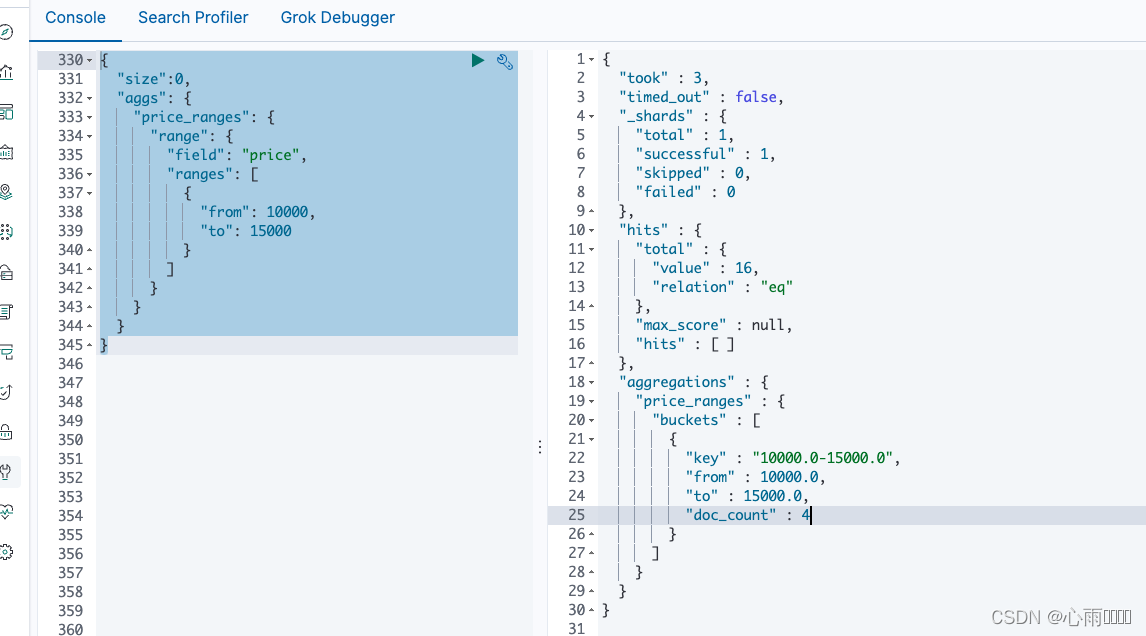The width and height of the screenshot is (1146, 636).
Task: Open Maps from the location pin sidebar icon
Action: [7, 192]
